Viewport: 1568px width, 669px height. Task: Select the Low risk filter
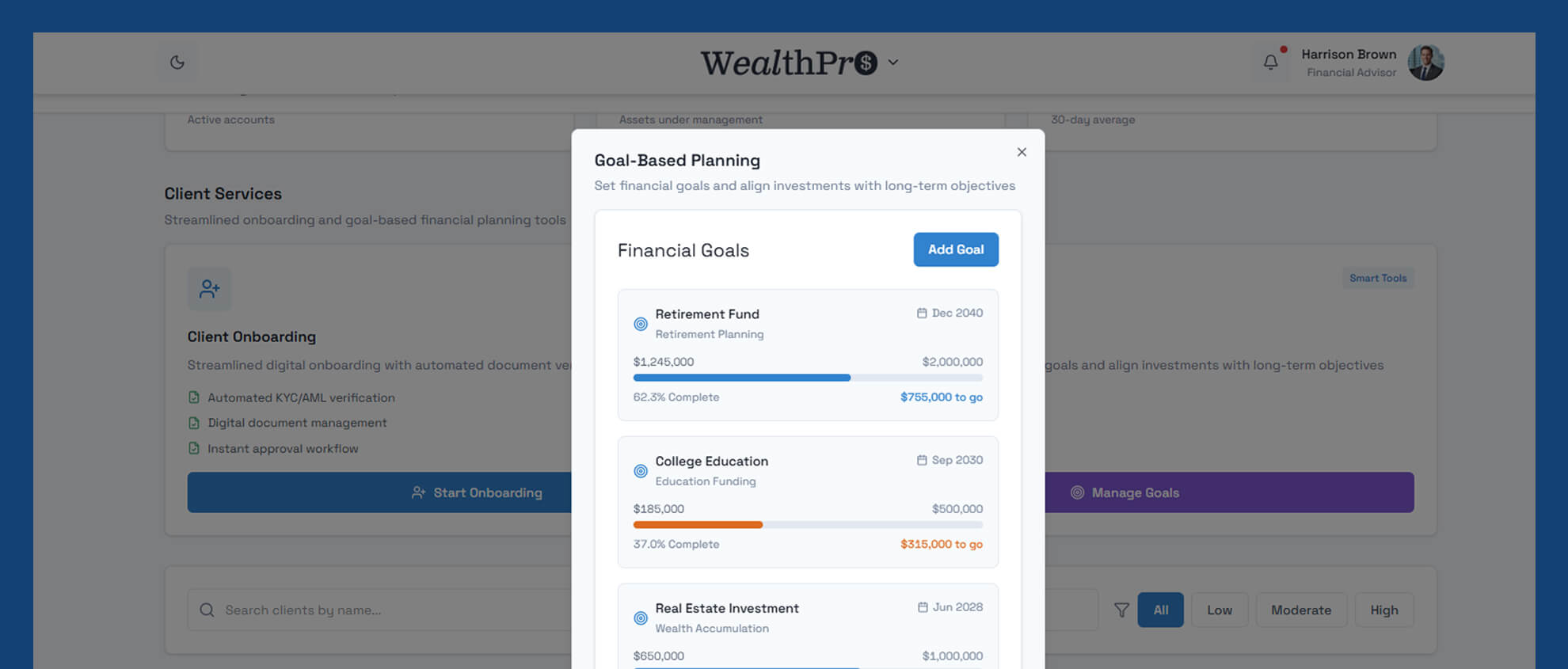pyautogui.click(x=1219, y=610)
